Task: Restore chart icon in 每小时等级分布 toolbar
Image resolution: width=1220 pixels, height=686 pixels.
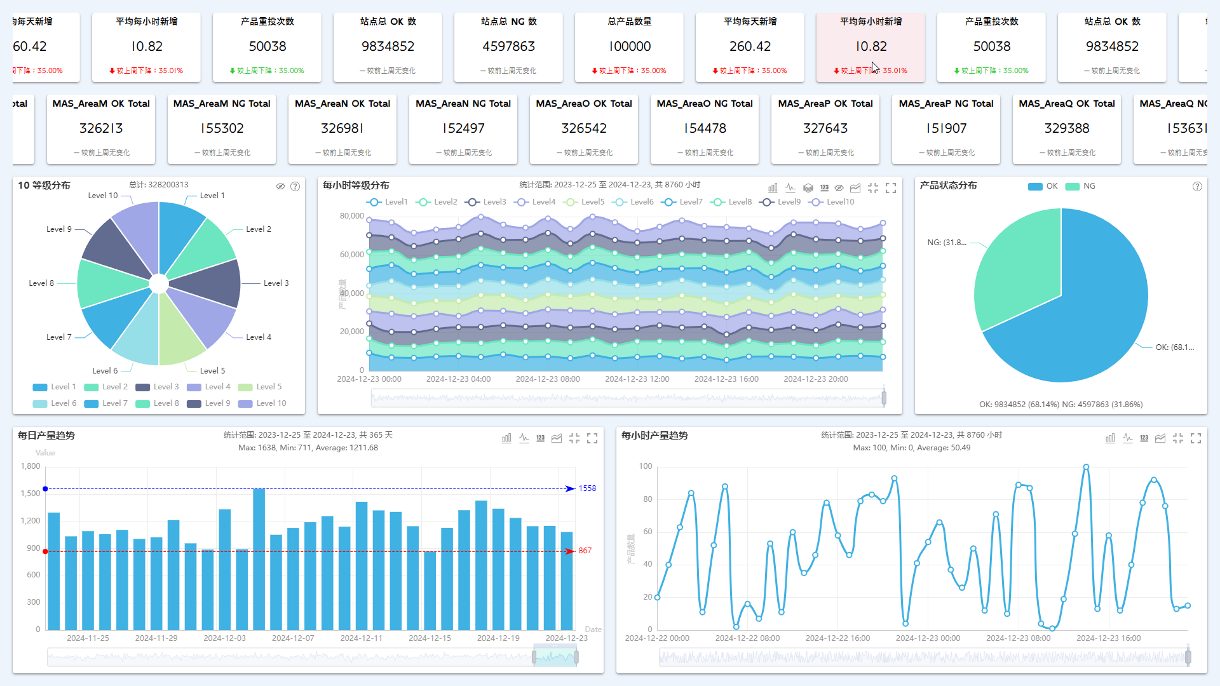Action: (873, 187)
